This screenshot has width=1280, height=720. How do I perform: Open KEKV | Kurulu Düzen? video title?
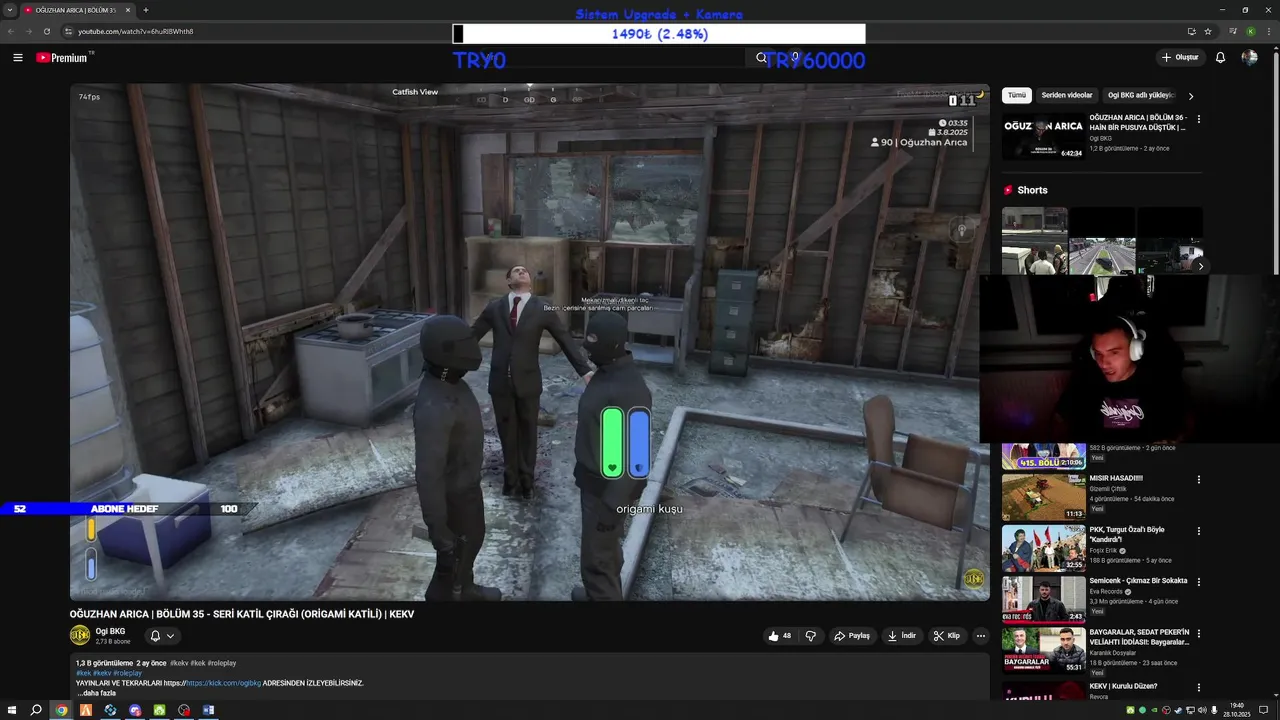(1123, 686)
